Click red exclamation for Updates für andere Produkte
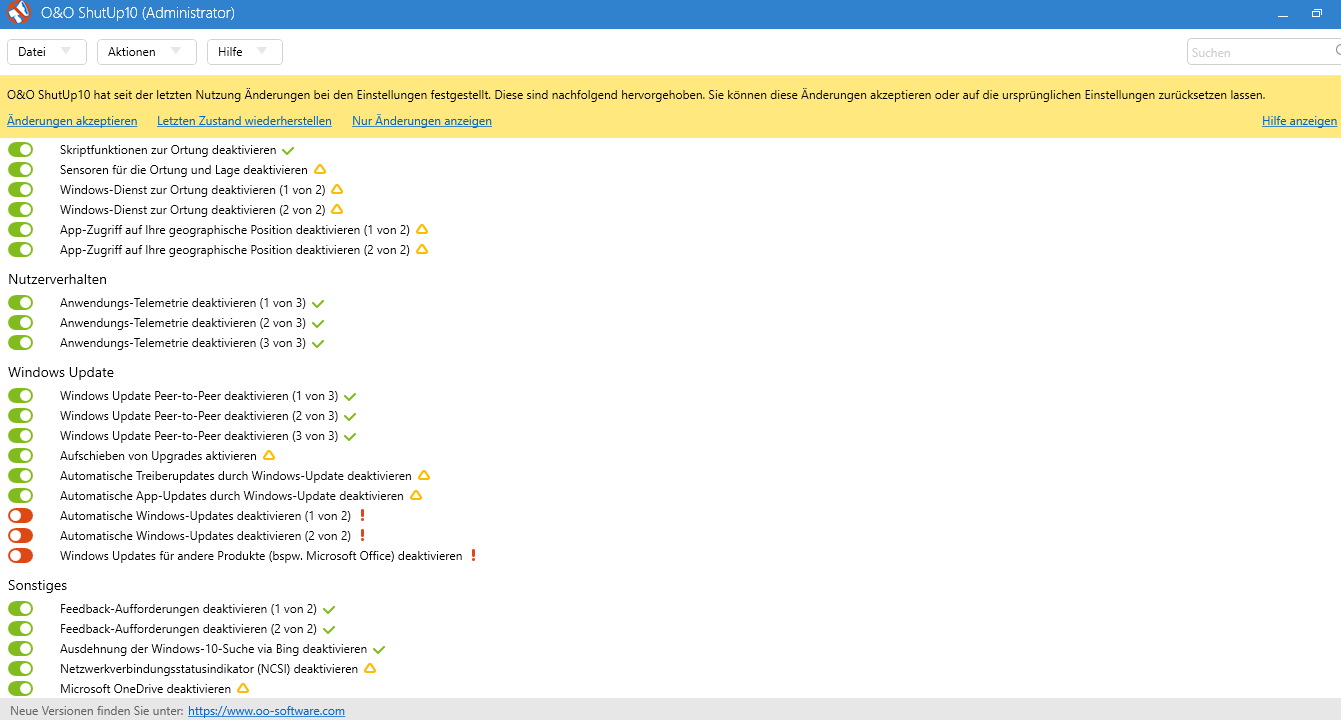Viewport: 1341px width, 720px height. (474, 555)
